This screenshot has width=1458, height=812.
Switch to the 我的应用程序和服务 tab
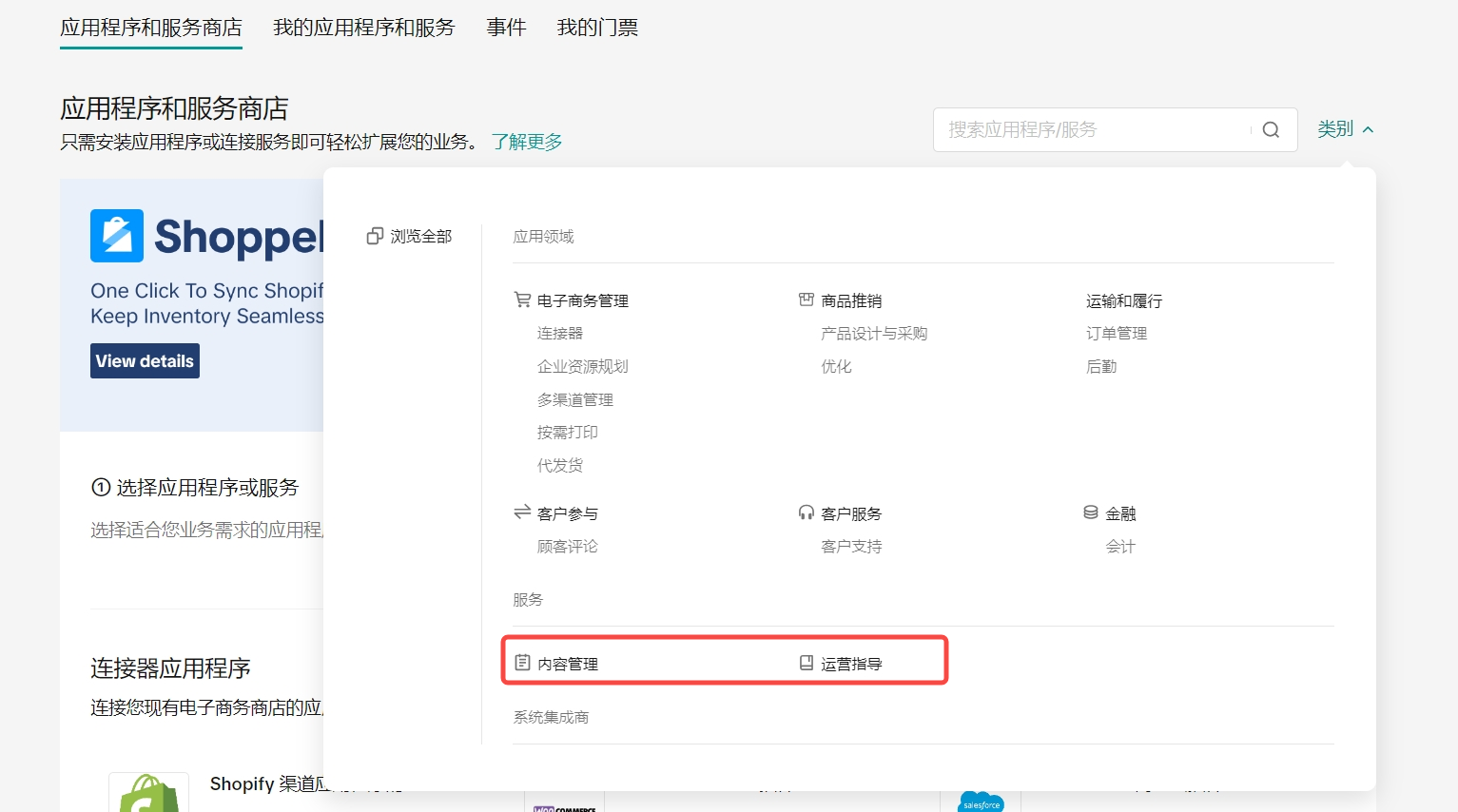364,28
